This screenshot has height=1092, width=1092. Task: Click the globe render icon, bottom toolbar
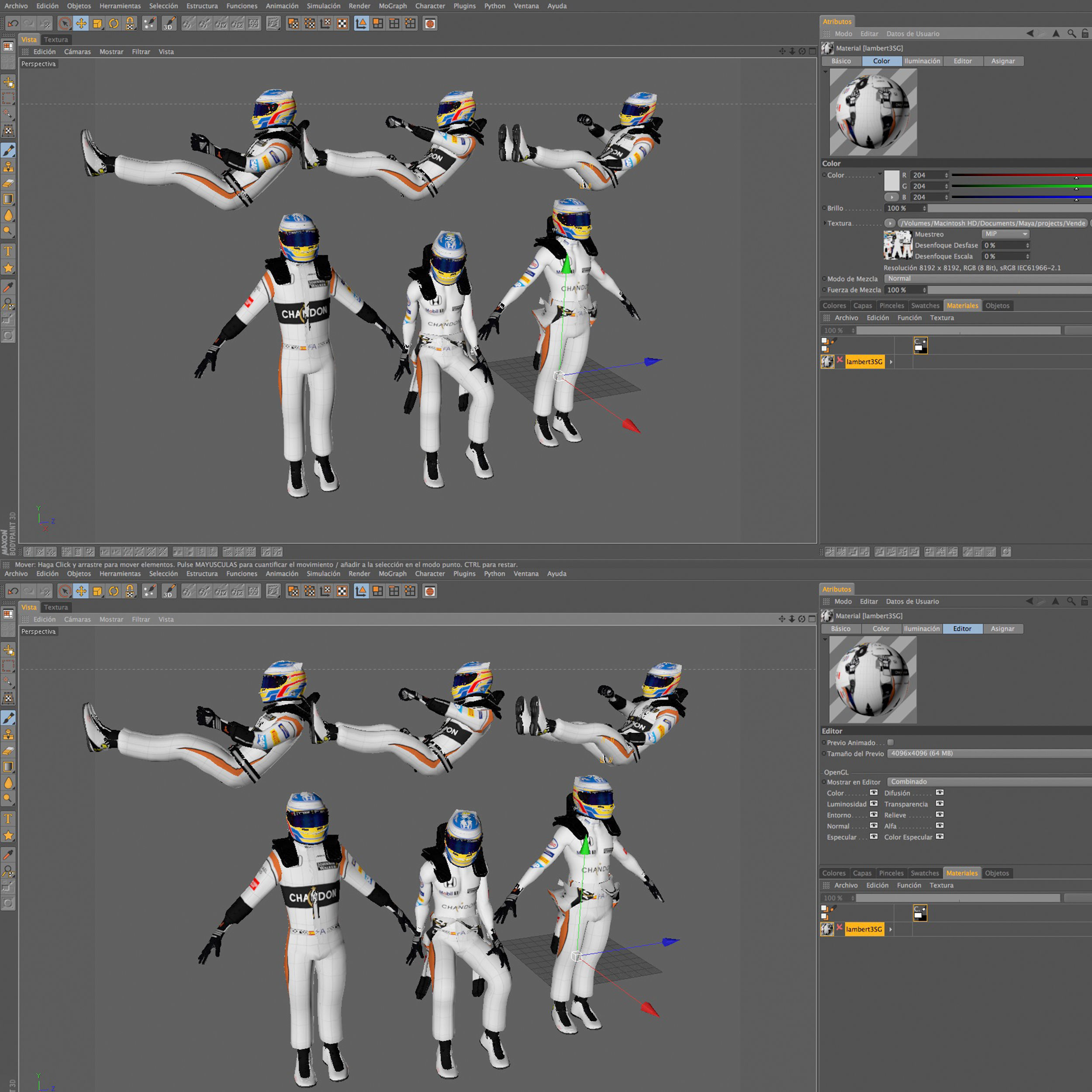coord(429,591)
